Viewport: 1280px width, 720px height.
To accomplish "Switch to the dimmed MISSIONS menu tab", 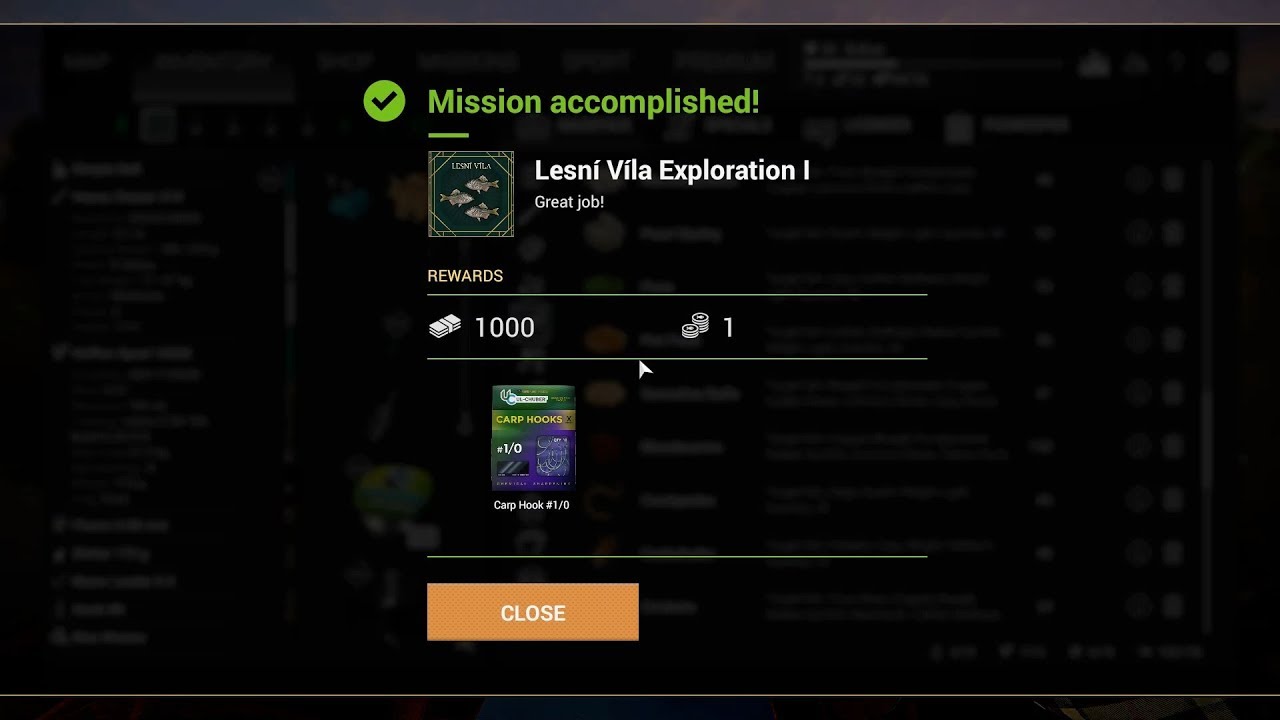I will point(467,62).
